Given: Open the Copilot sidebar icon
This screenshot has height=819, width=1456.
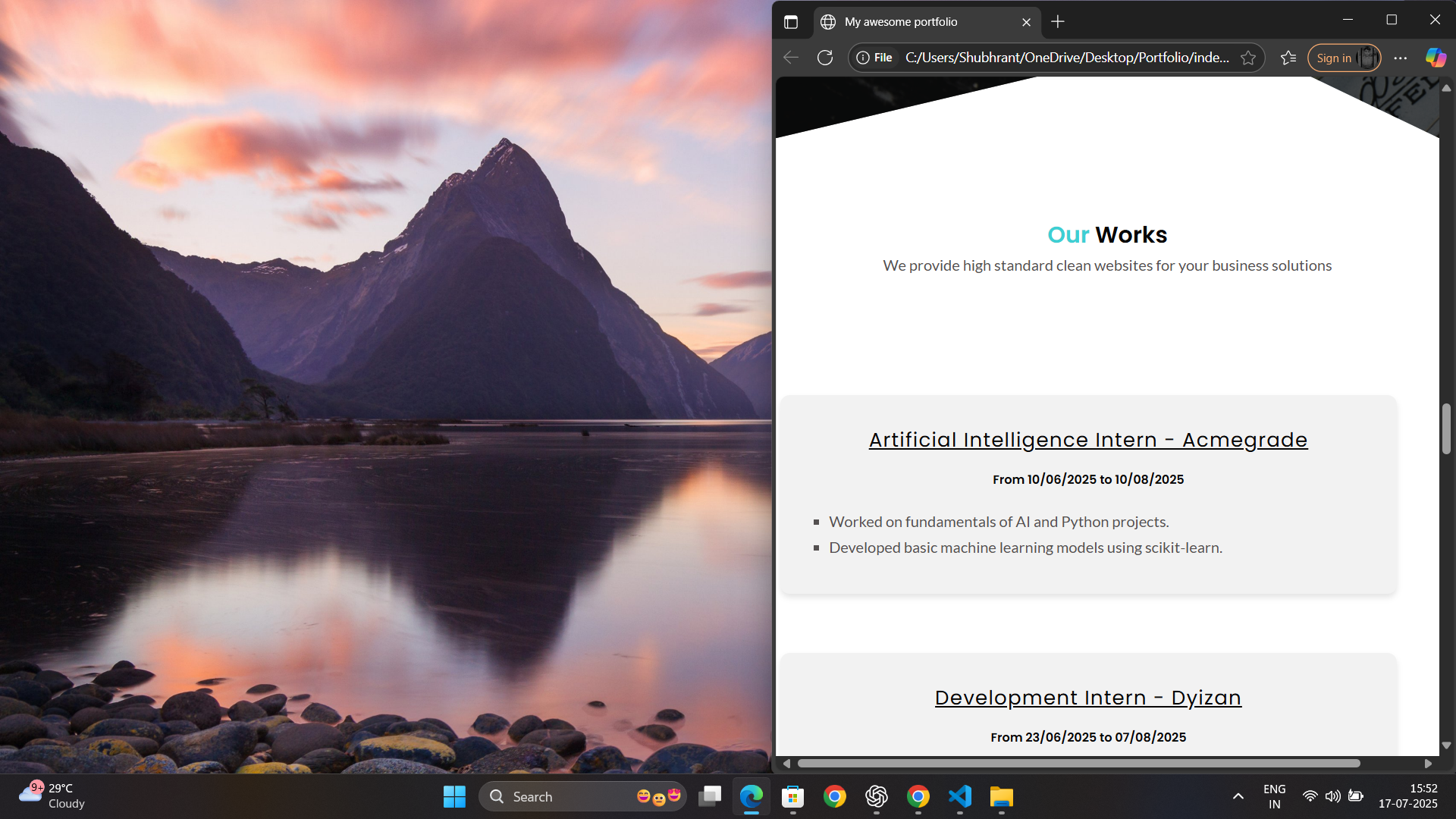Looking at the screenshot, I should coord(1436,58).
